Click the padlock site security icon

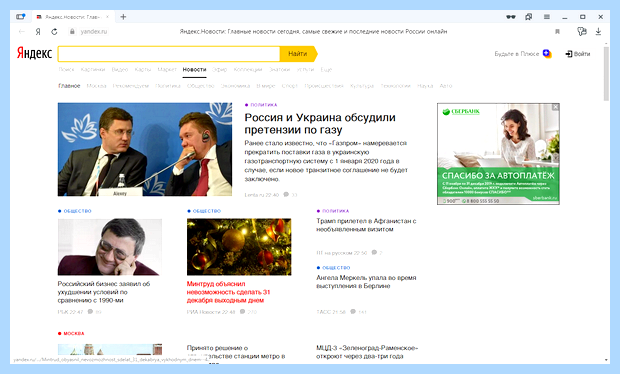(72, 32)
